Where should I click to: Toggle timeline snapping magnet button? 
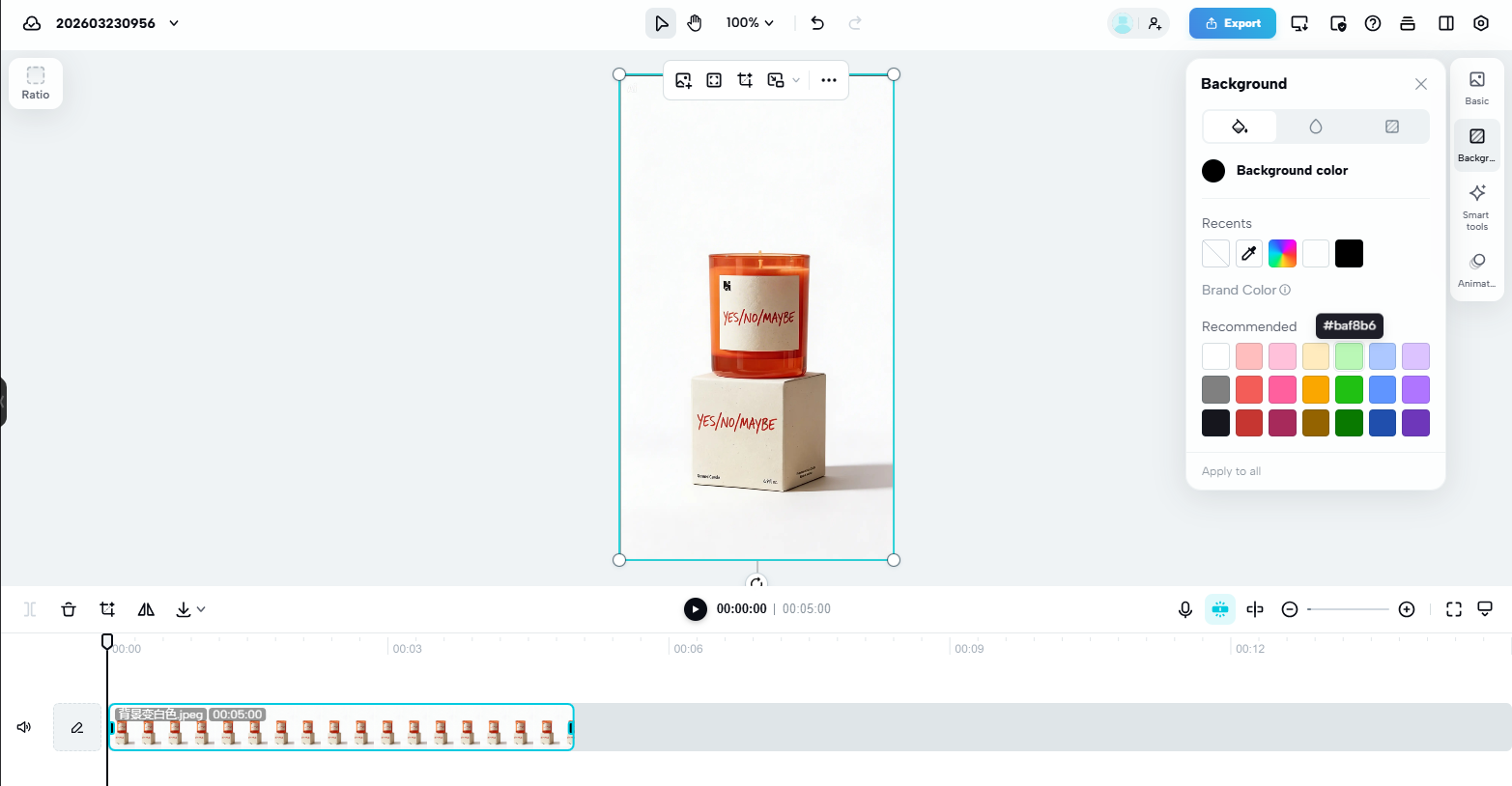1220,609
